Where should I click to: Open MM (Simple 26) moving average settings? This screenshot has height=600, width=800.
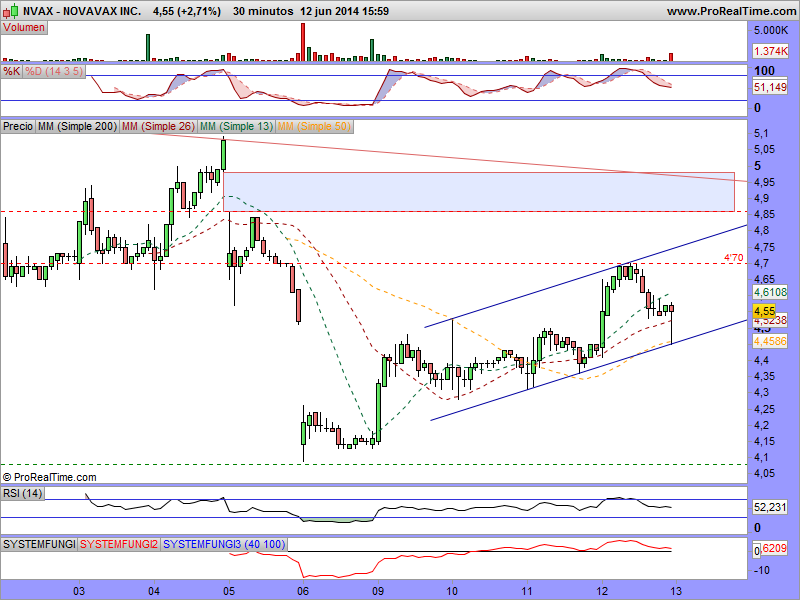click(x=158, y=126)
